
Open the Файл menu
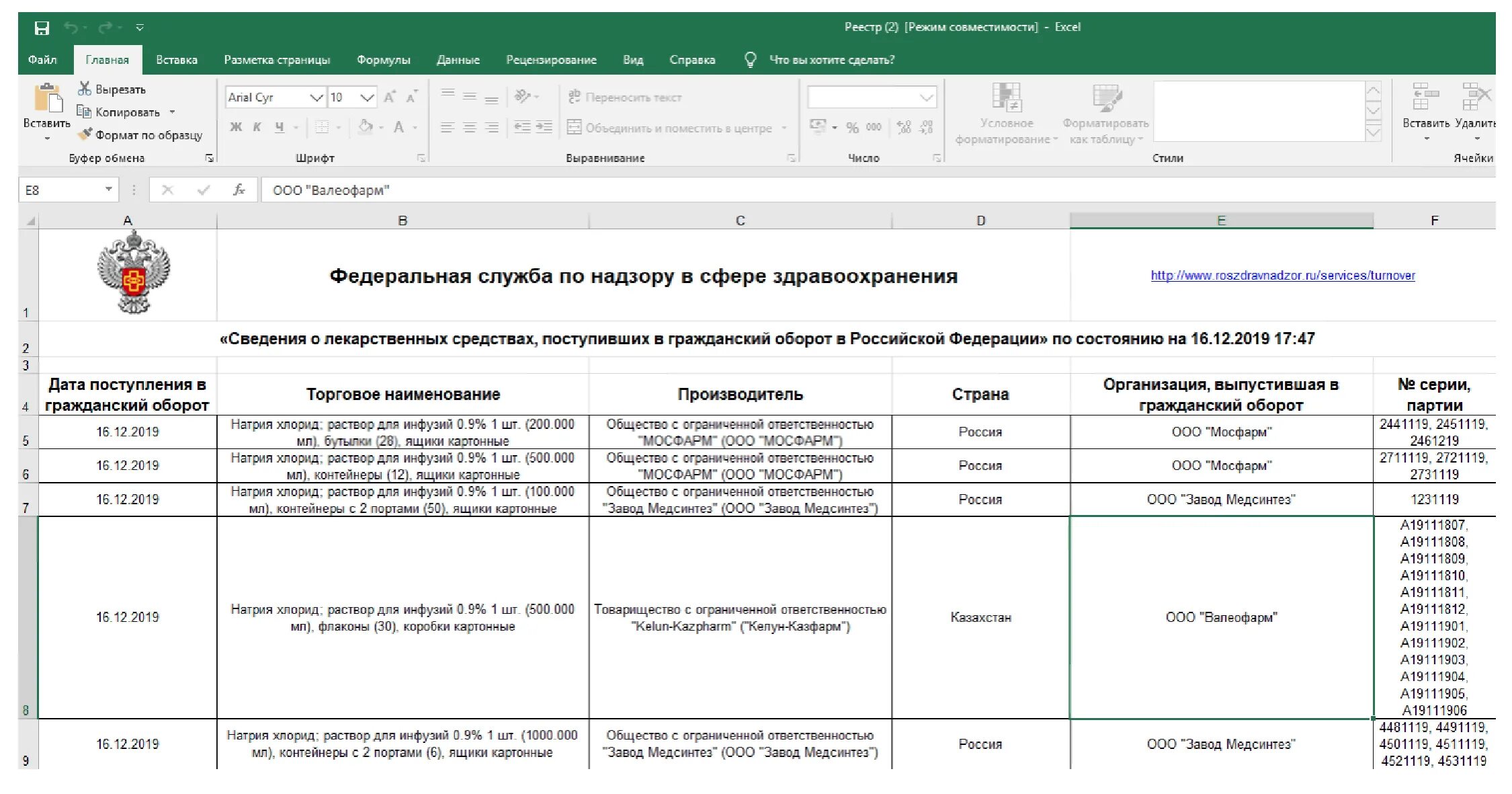(42, 60)
